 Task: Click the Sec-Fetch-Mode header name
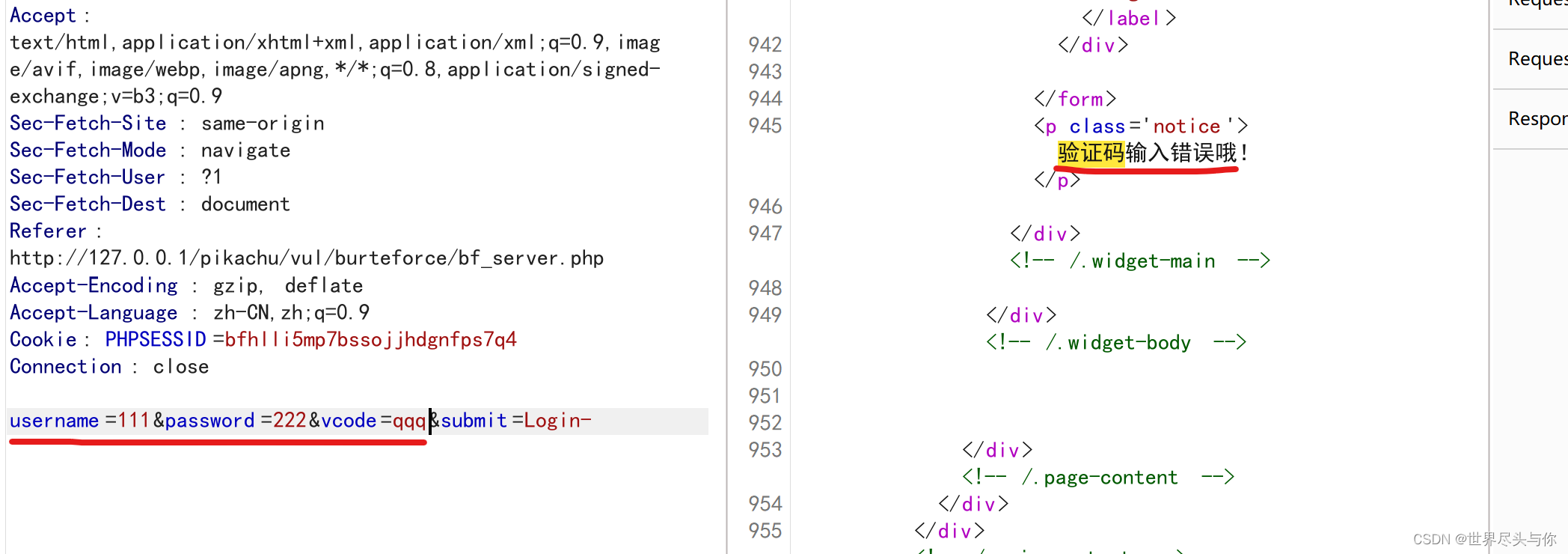pyautogui.click(x=88, y=150)
